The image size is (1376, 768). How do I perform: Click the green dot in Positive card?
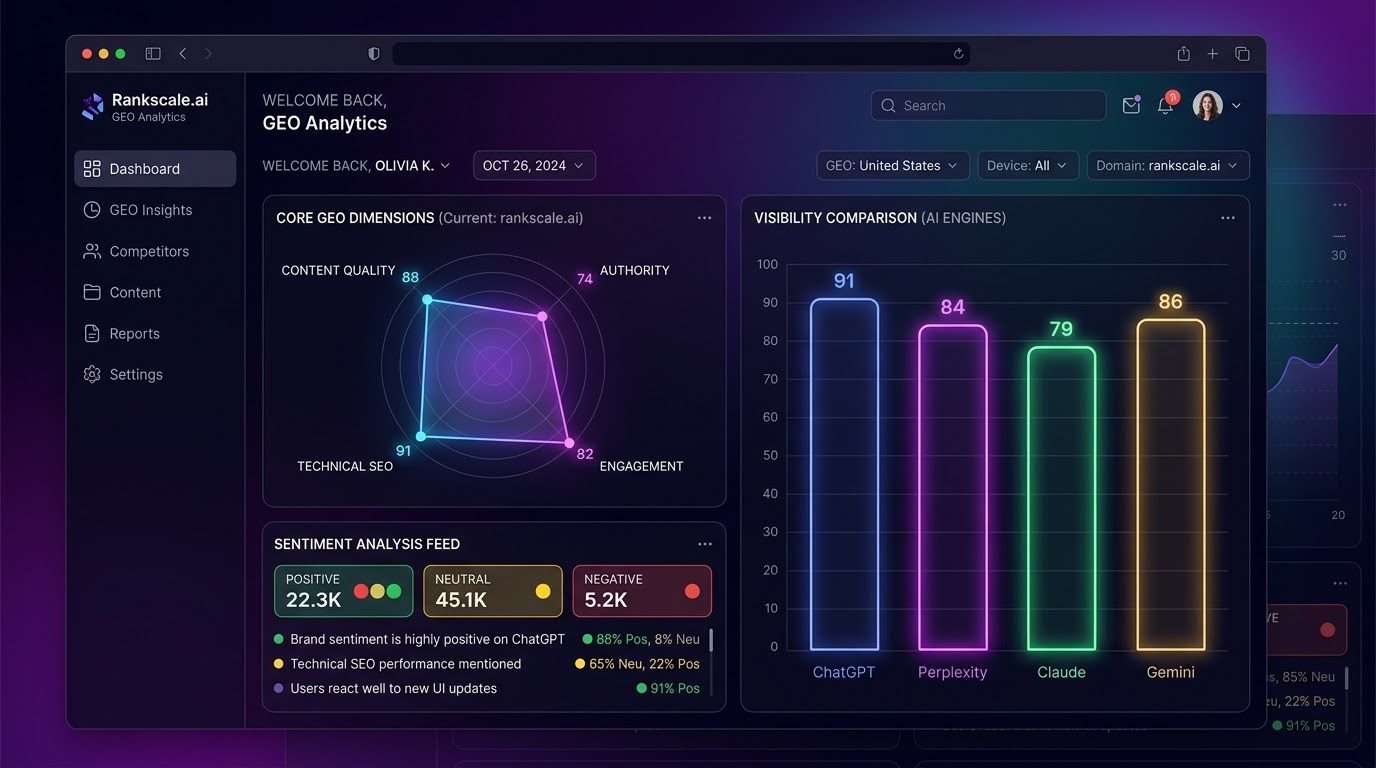pos(394,591)
